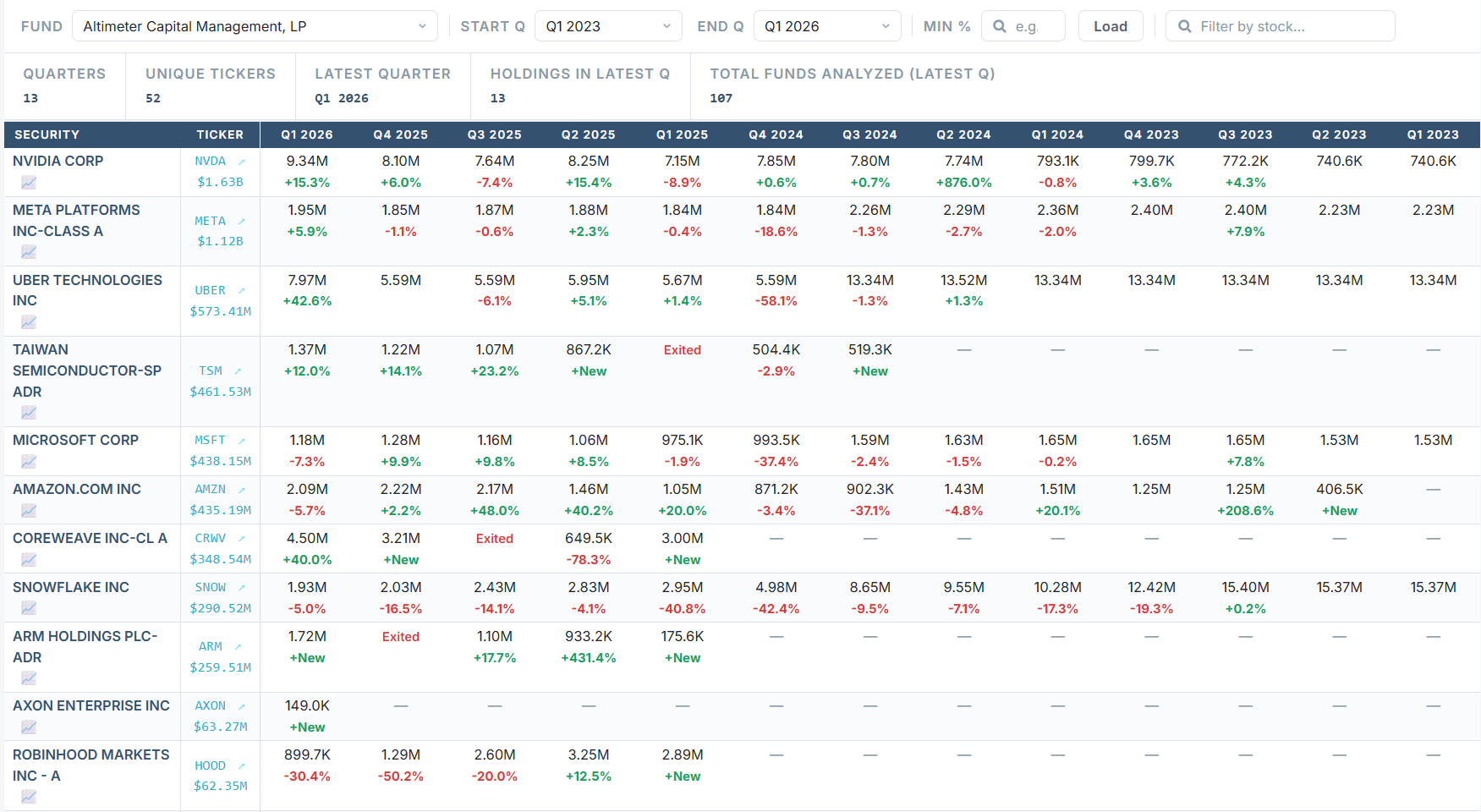Open AMAZON.COM INC chart icon

(29, 510)
